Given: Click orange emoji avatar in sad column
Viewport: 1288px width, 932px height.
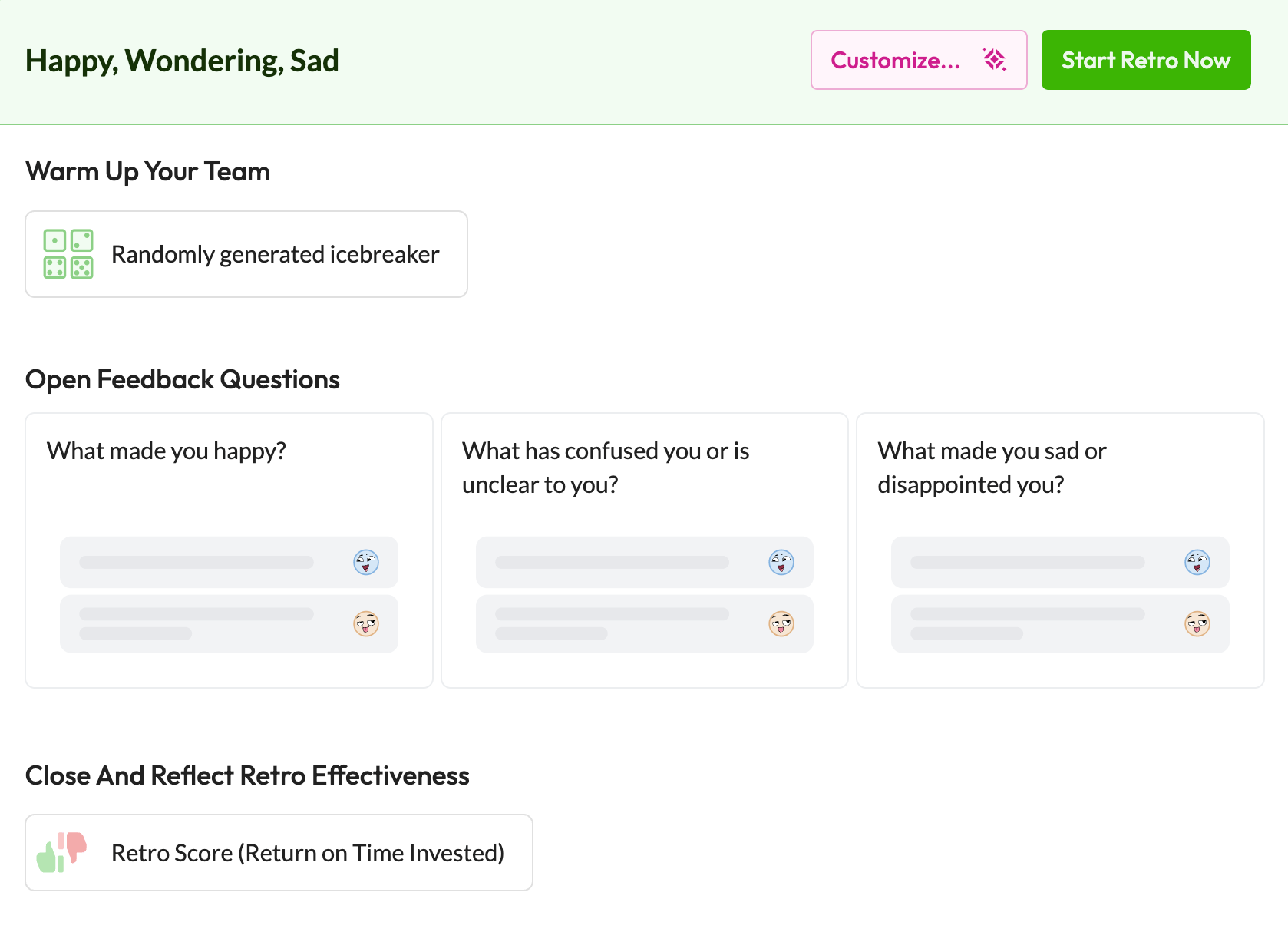Looking at the screenshot, I should 1197,623.
